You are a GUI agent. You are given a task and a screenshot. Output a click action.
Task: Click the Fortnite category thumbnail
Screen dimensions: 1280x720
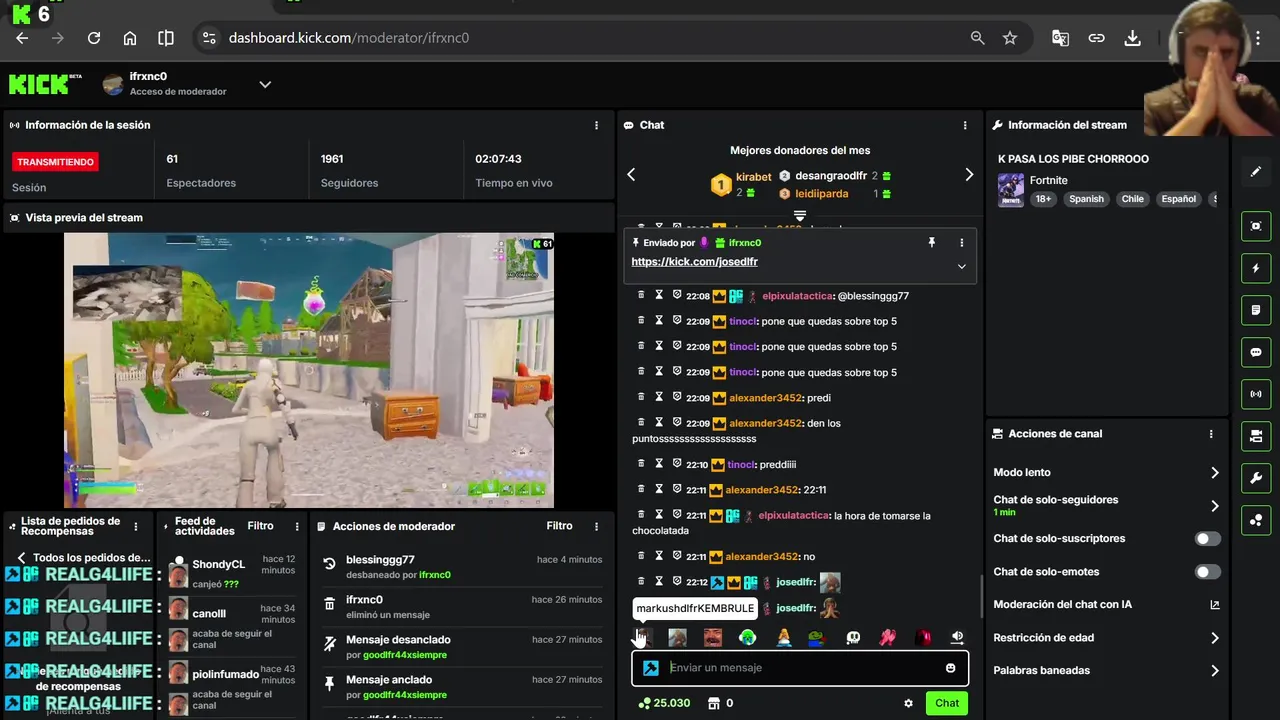(1011, 190)
